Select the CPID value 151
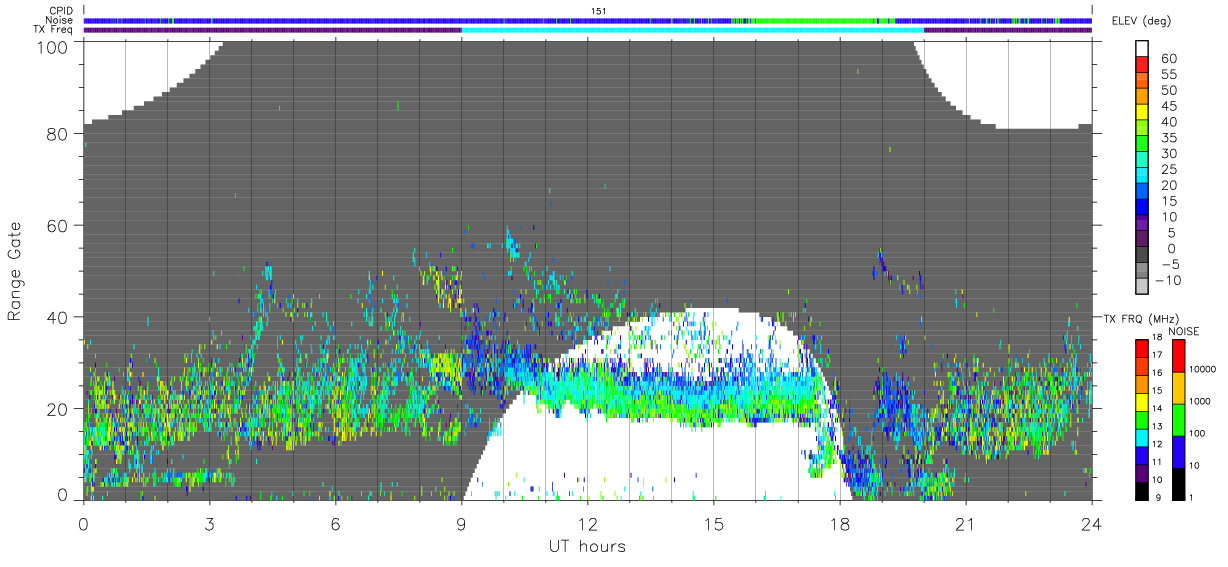Screen dimensions: 1228x567 click(x=598, y=11)
